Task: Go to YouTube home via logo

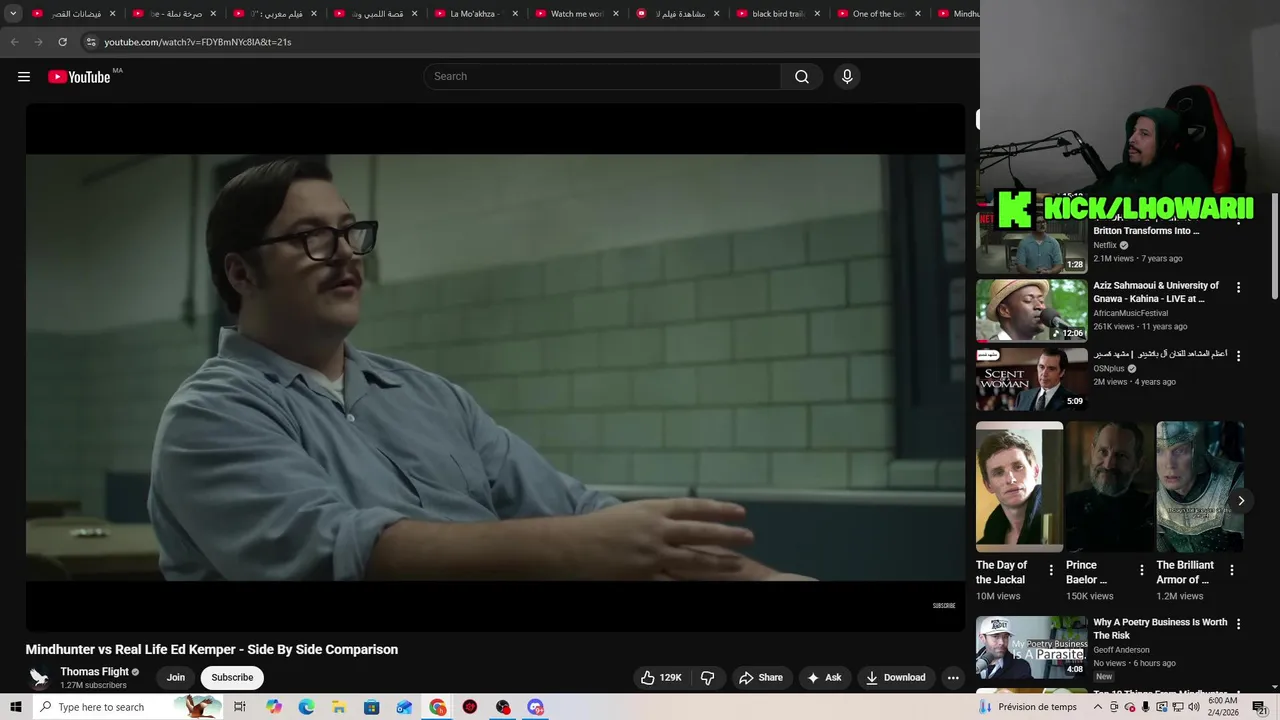Action: 79,77
